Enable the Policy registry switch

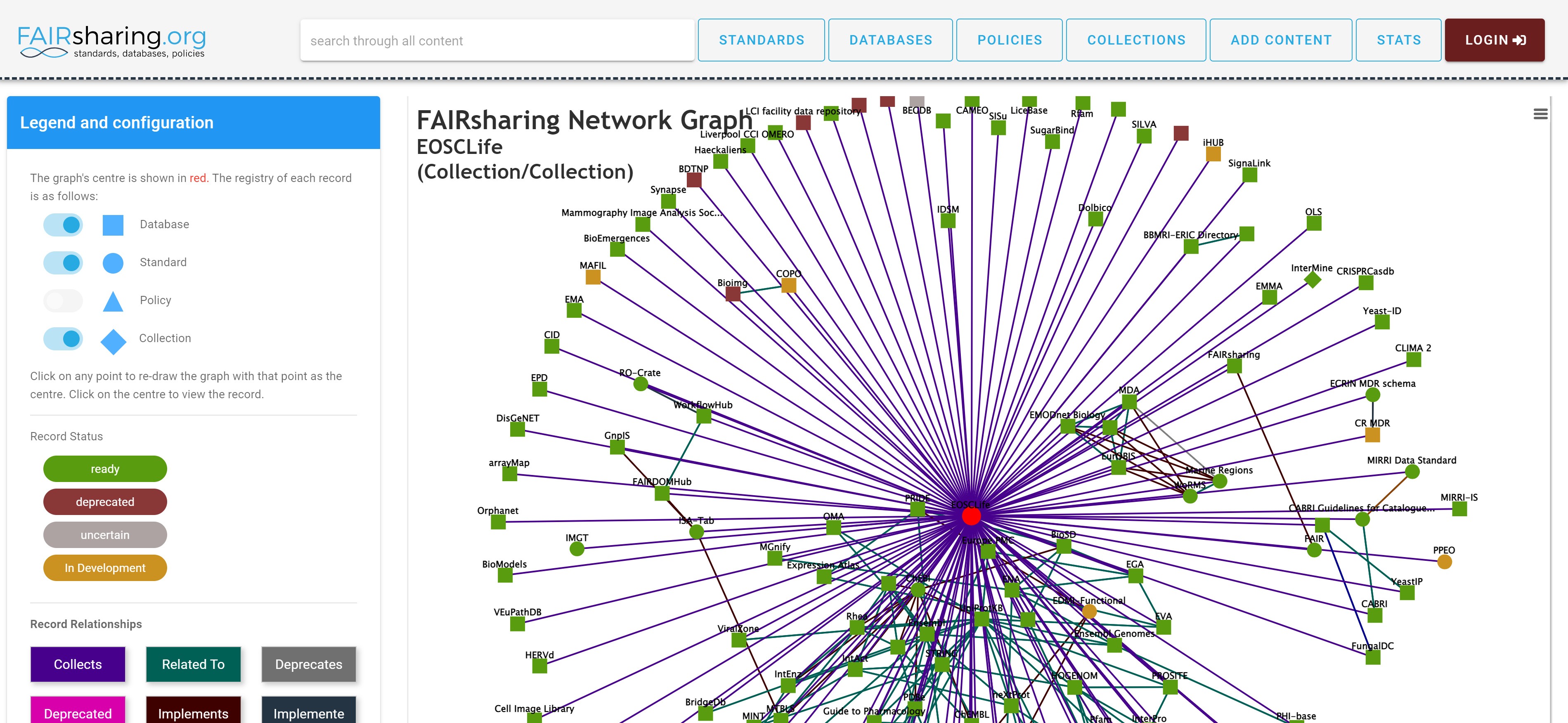(63, 301)
